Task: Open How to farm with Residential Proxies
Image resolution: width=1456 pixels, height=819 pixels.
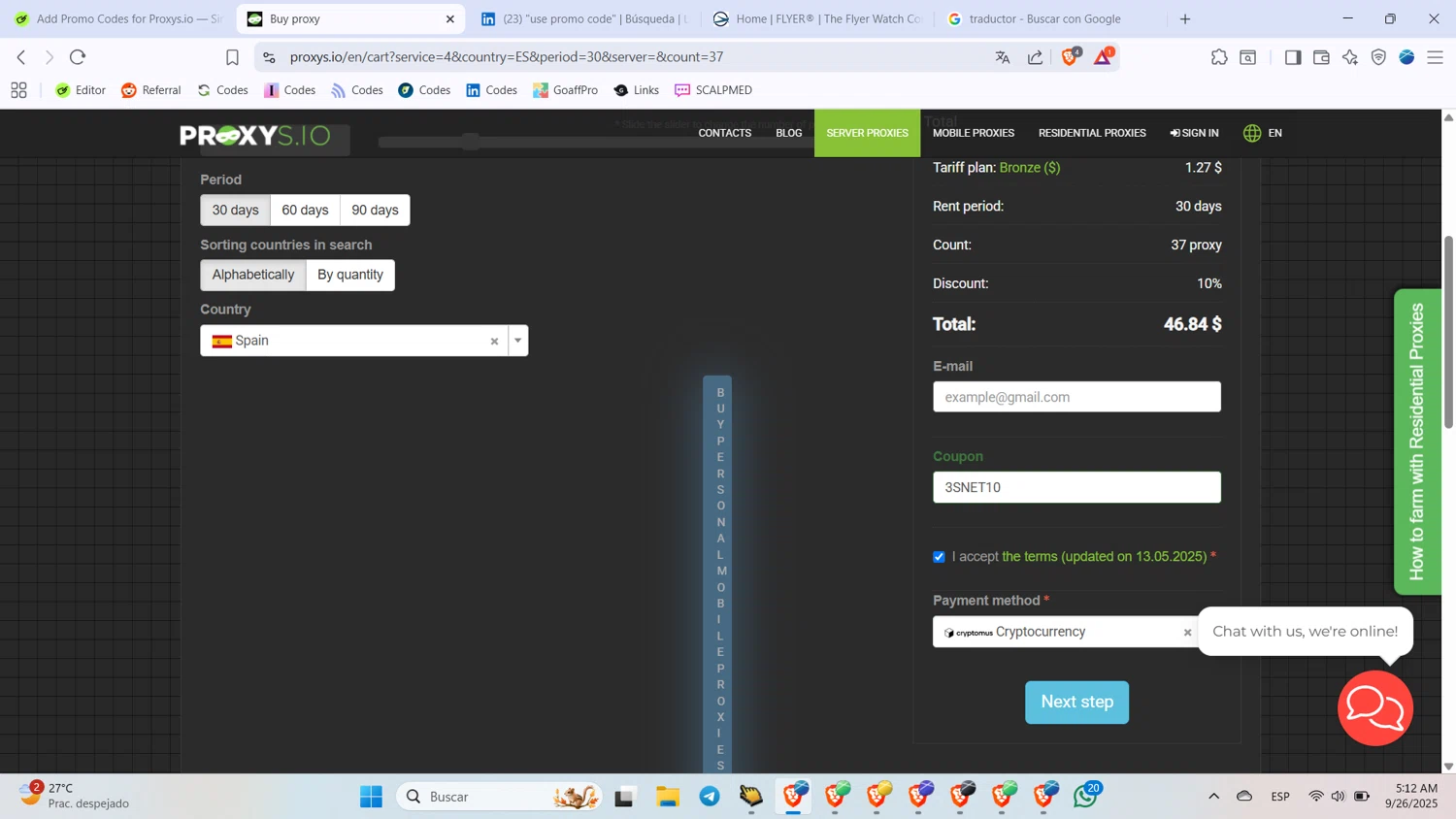Action: click(x=1417, y=442)
